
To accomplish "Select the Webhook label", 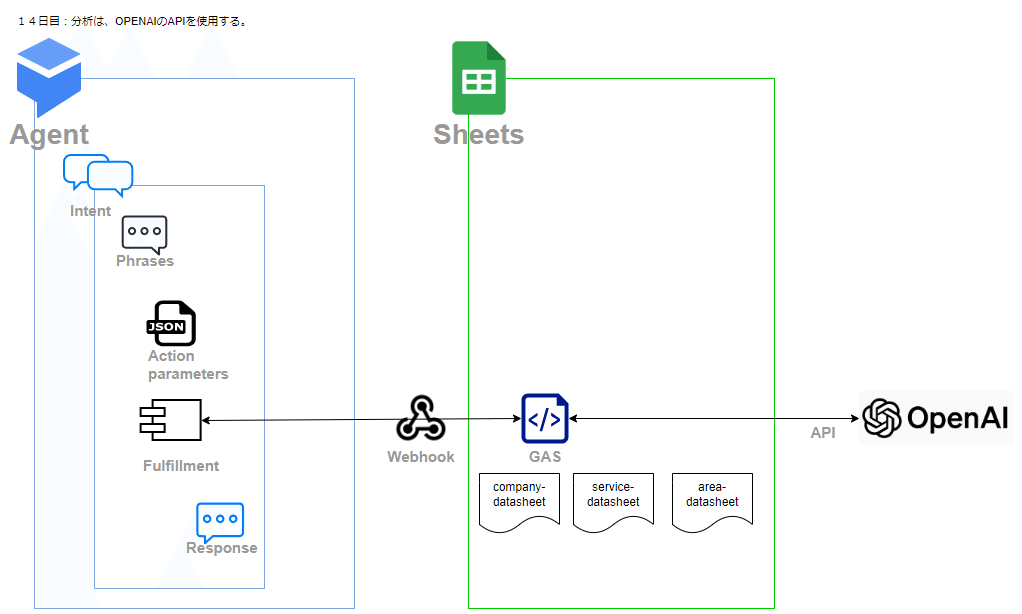I will (421, 457).
